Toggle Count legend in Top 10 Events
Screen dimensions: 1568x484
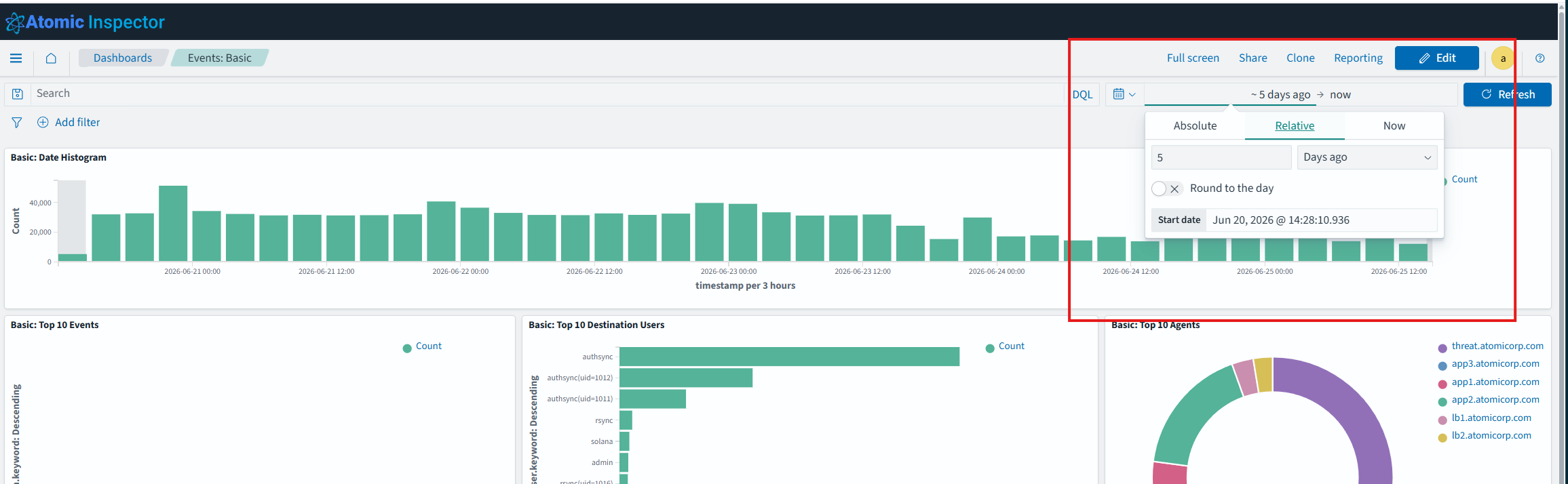point(422,346)
